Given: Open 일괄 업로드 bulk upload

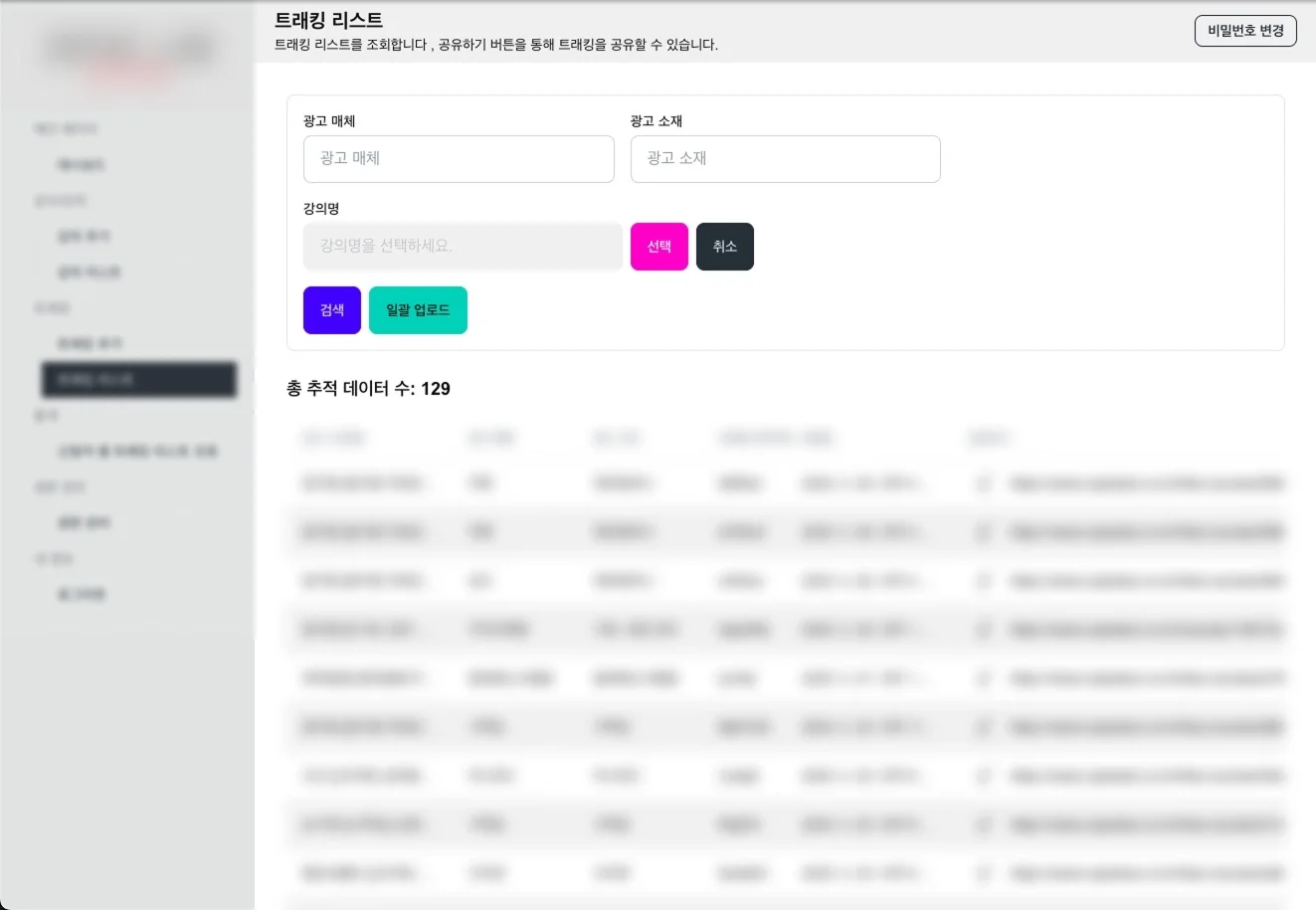Looking at the screenshot, I should point(418,310).
